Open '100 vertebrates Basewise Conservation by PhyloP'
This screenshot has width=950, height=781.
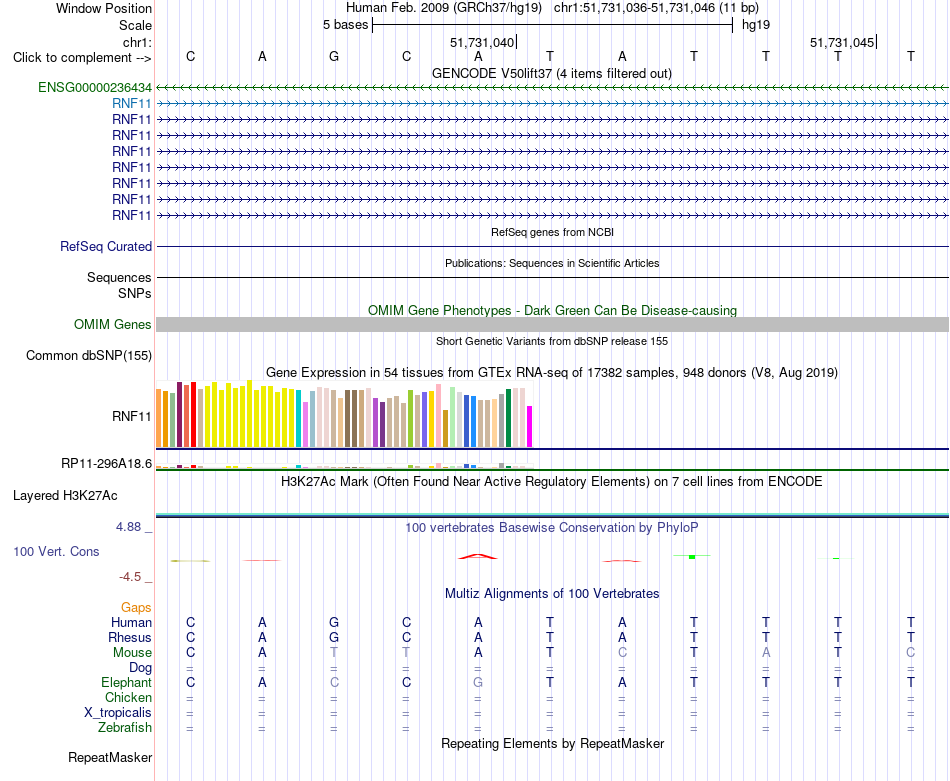click(x=552, y=528)
